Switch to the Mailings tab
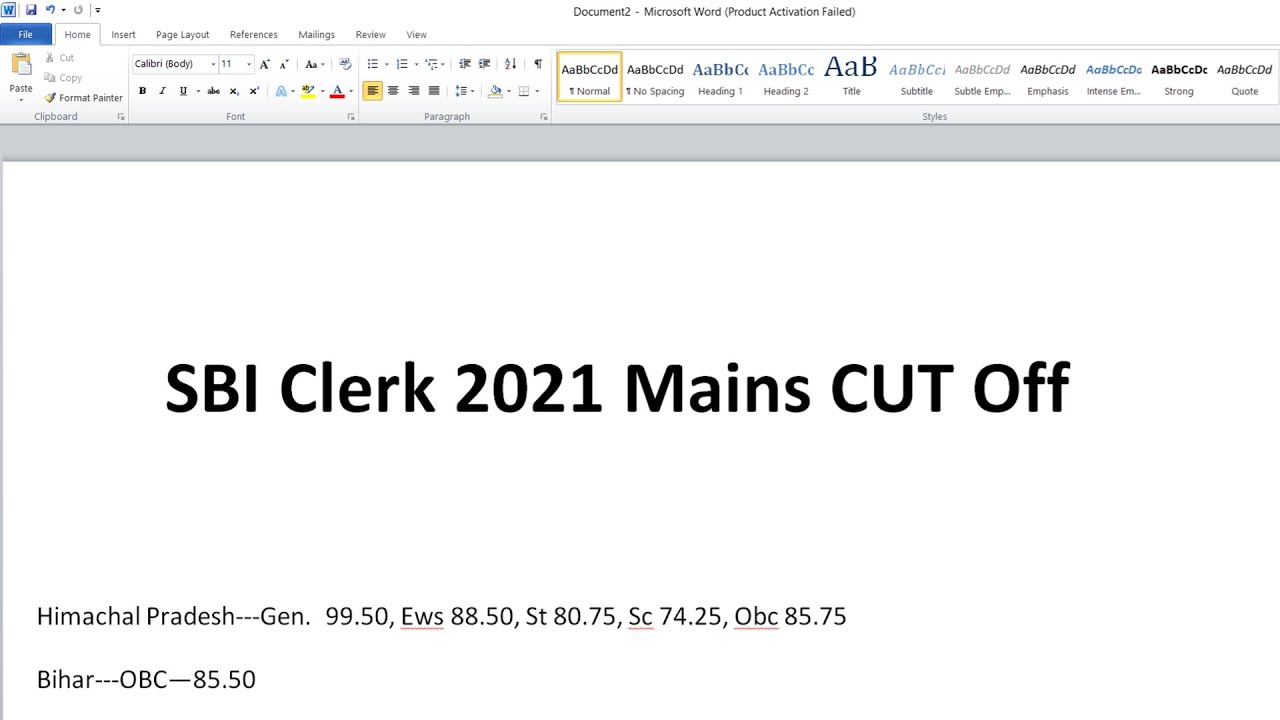 pyautogui.click(x=317, y=35)
